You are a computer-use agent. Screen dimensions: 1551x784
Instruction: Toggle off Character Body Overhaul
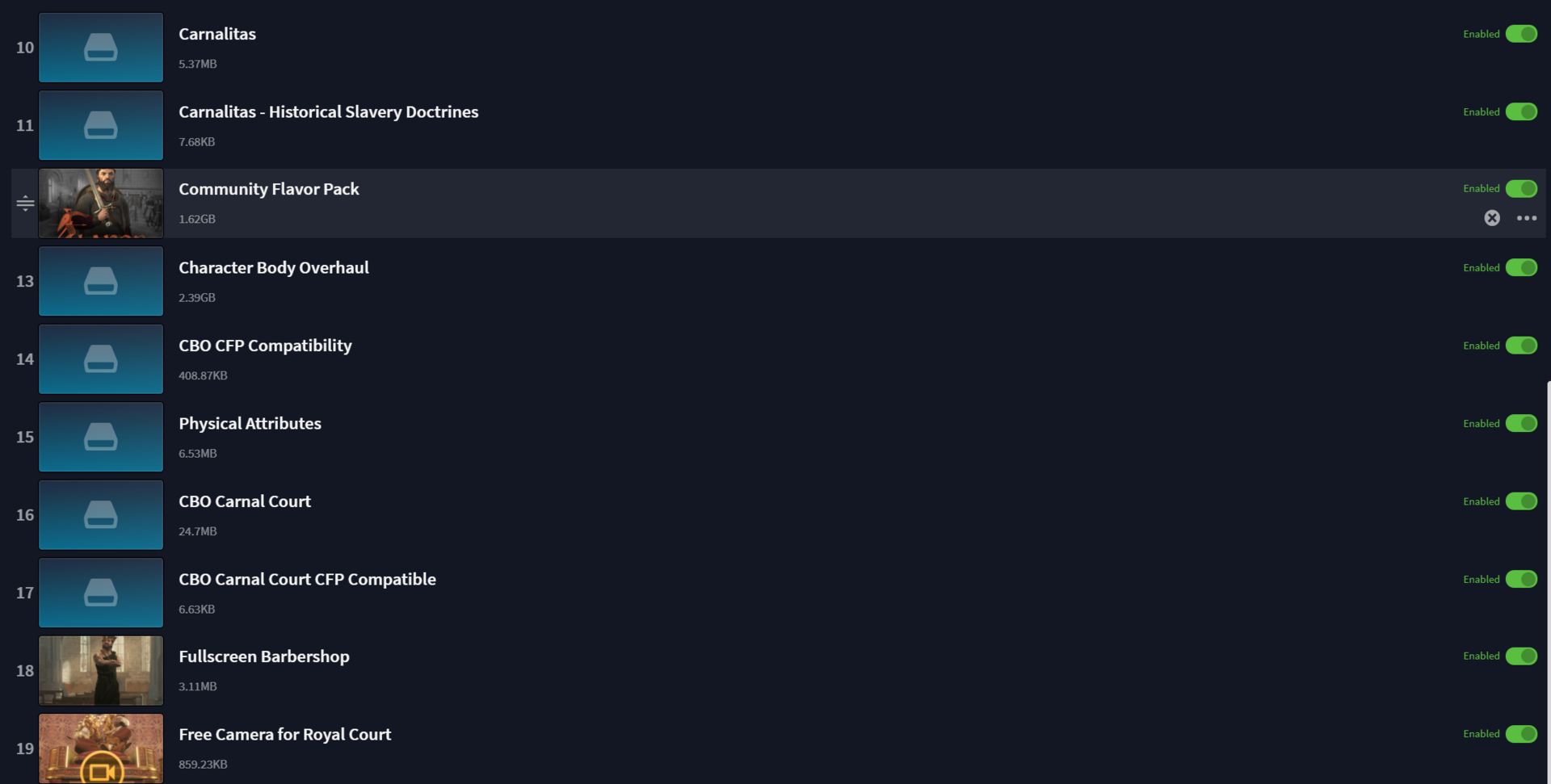point(1521,267)
